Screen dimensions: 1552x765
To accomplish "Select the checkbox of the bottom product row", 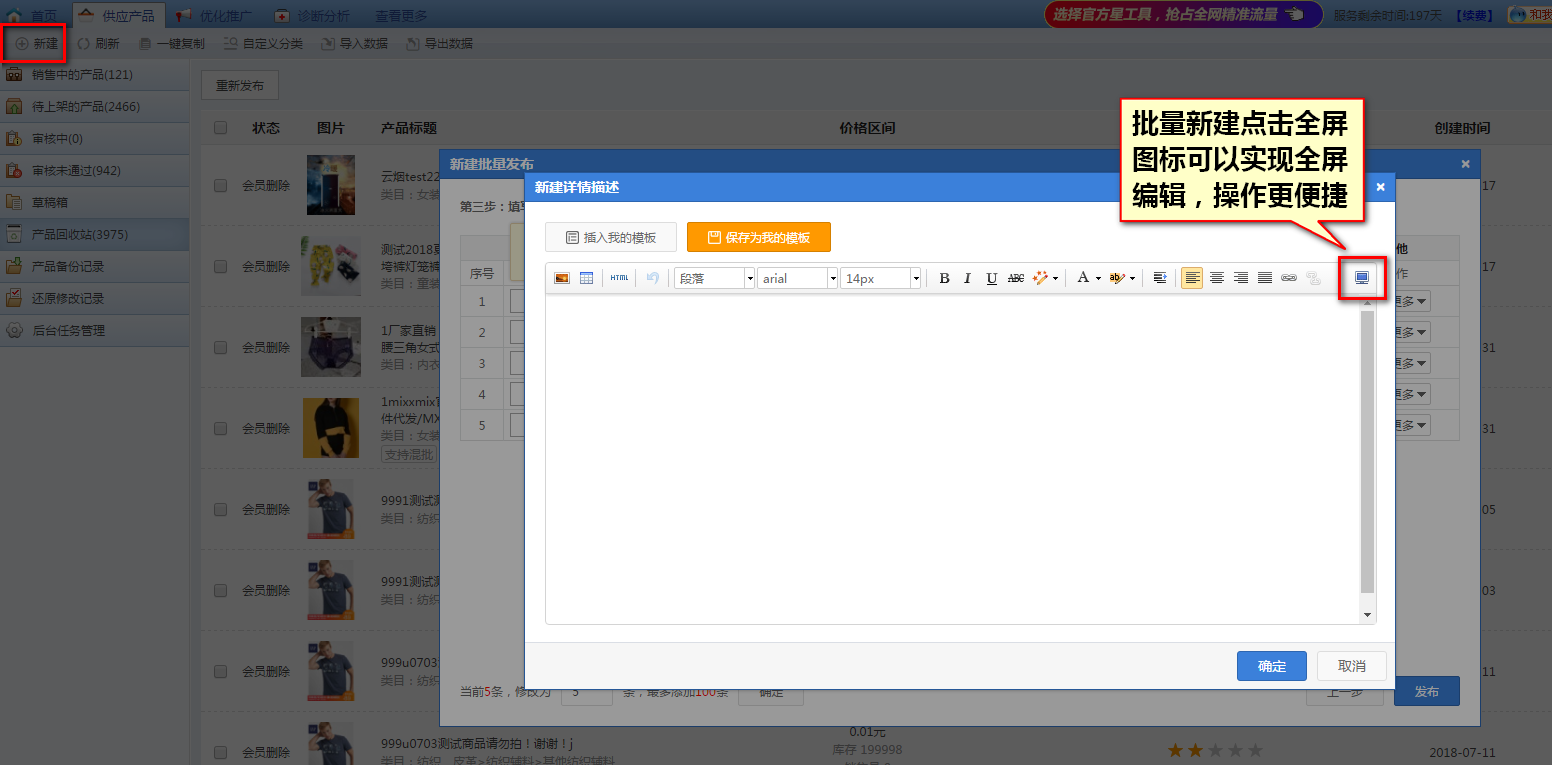I will (221, 752).
